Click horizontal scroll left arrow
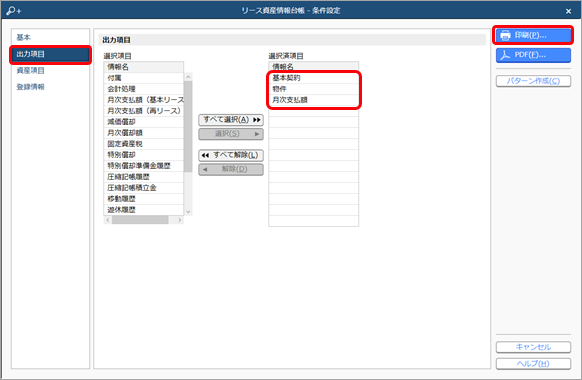Viewport: 582px width, 380px height. pos(108,220)
